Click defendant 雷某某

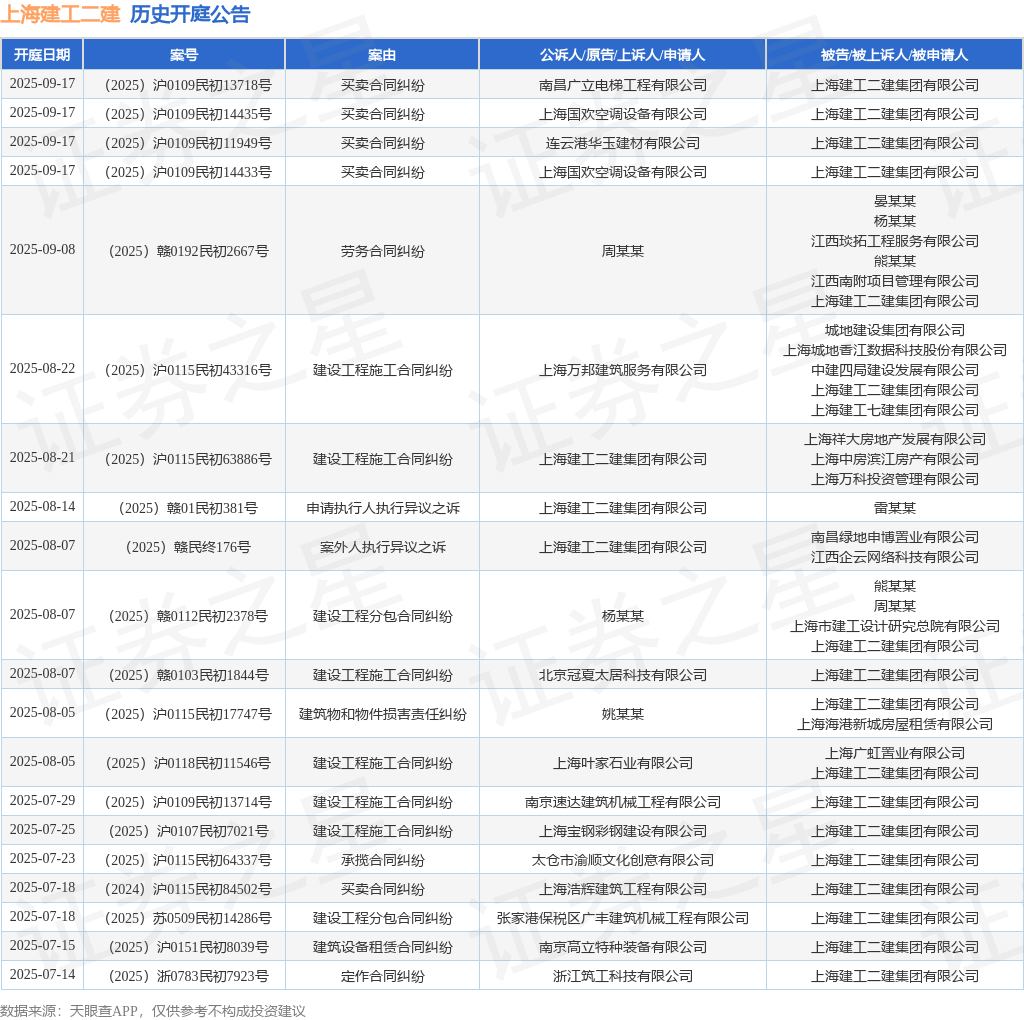(x=895, y=508)
